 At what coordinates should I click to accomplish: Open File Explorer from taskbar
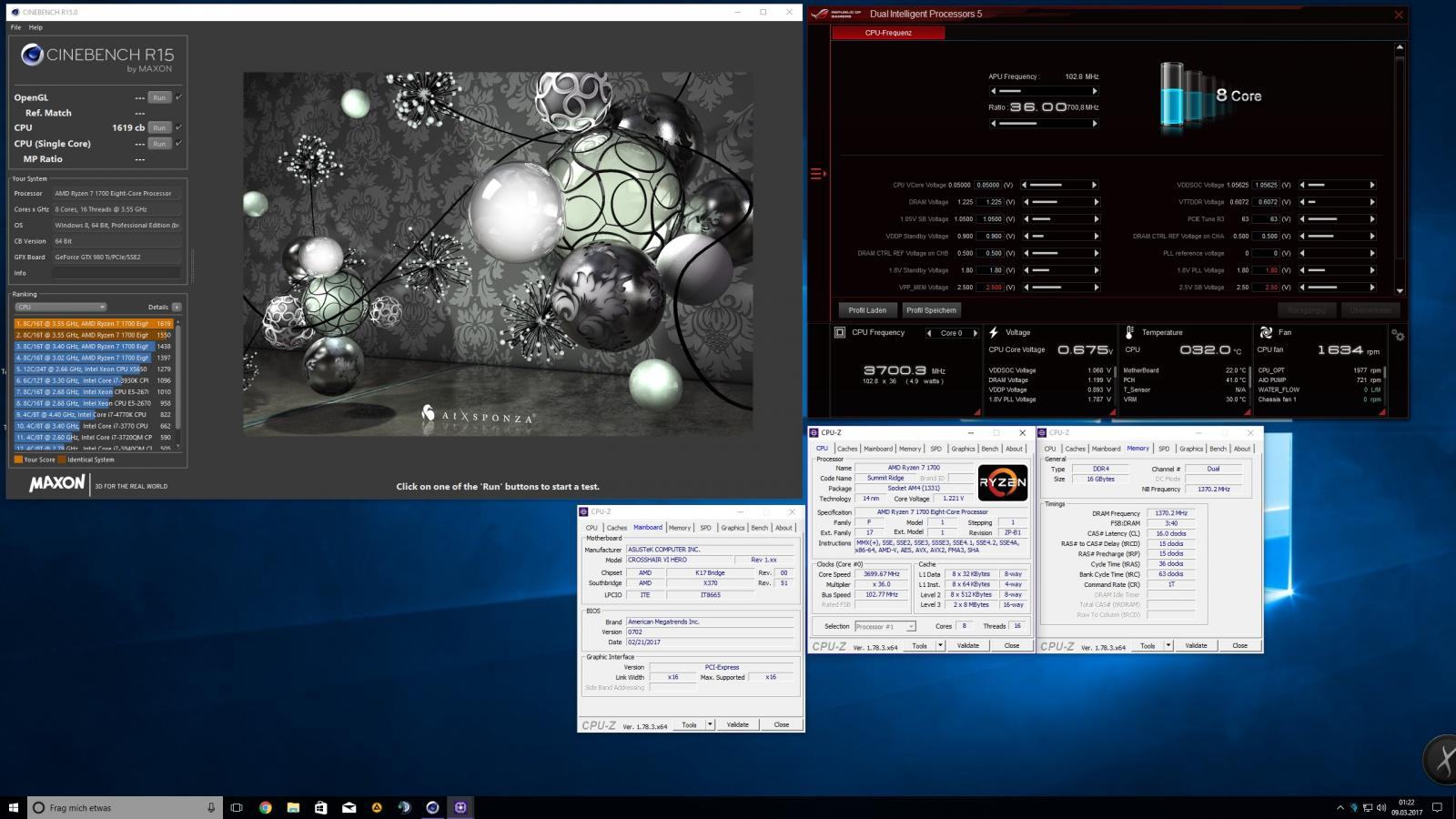293,807
